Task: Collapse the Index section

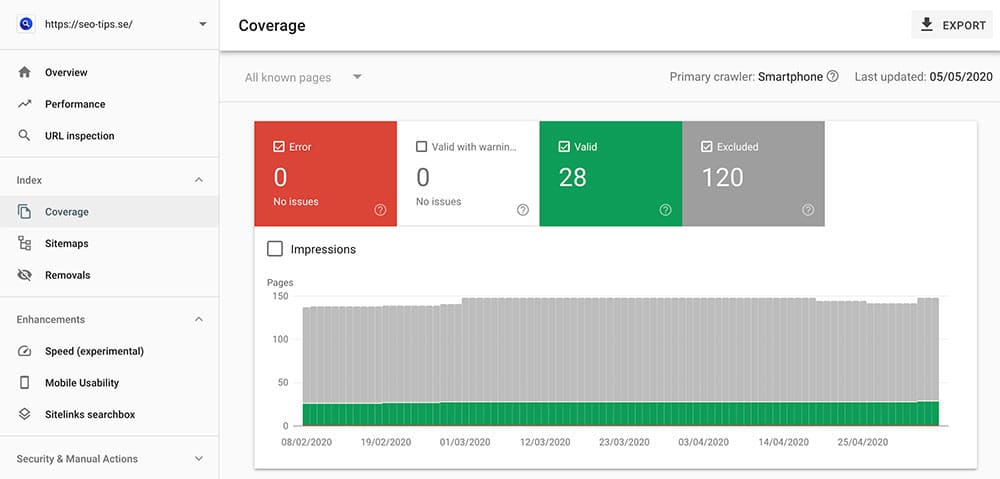Action: click(199, 181)
